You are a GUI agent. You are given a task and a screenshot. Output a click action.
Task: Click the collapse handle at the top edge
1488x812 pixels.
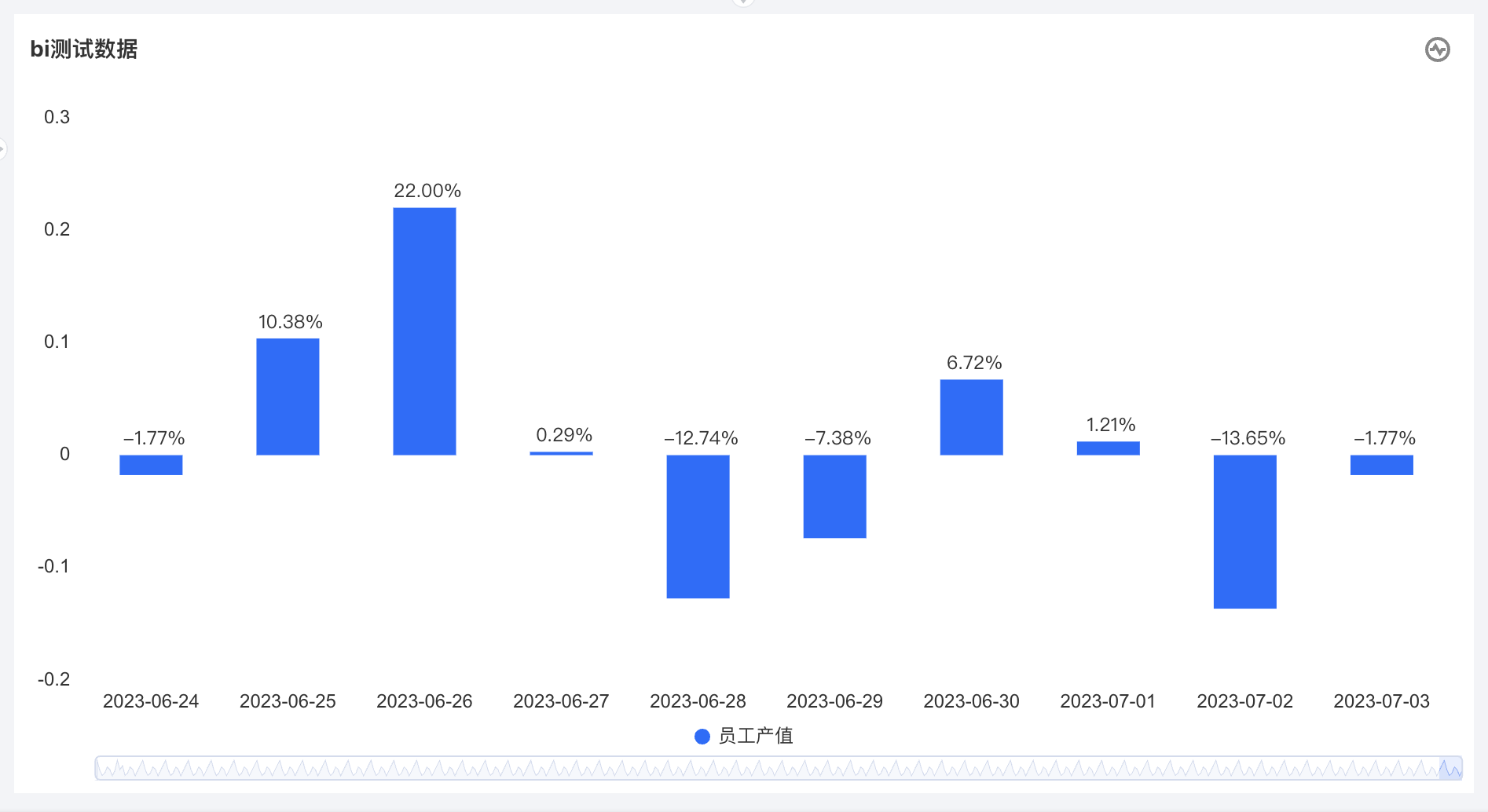[x=742, y=2]
